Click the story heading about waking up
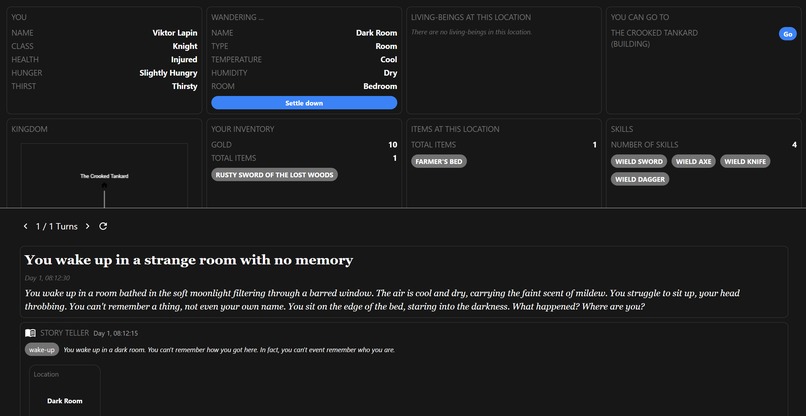The image size is (806, 416). click(189, 260)
